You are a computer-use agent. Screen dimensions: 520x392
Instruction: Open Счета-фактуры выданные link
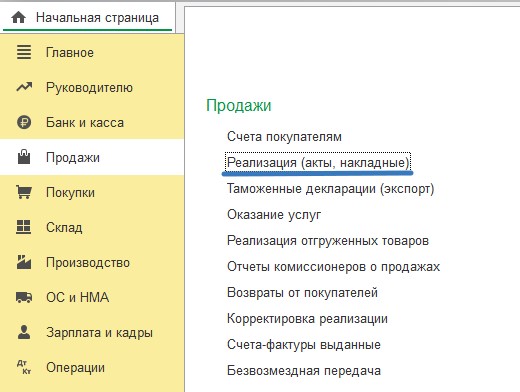tap(304, 345)
